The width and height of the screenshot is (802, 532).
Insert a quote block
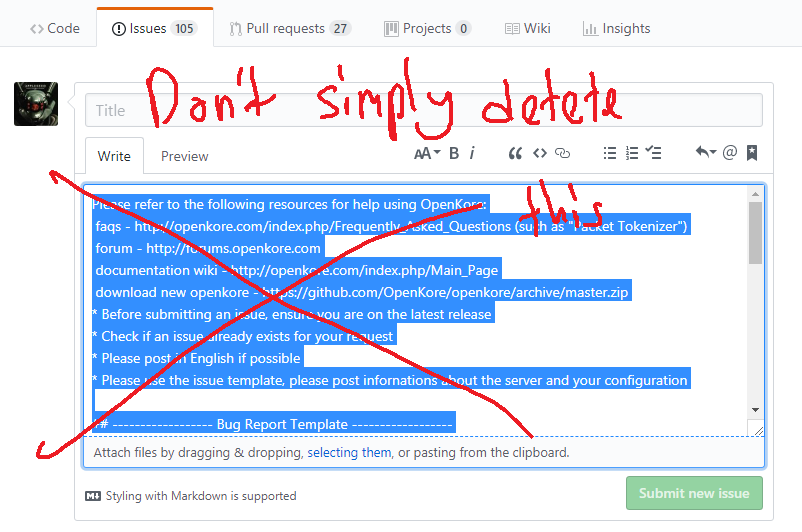click(x=515, y=153)
